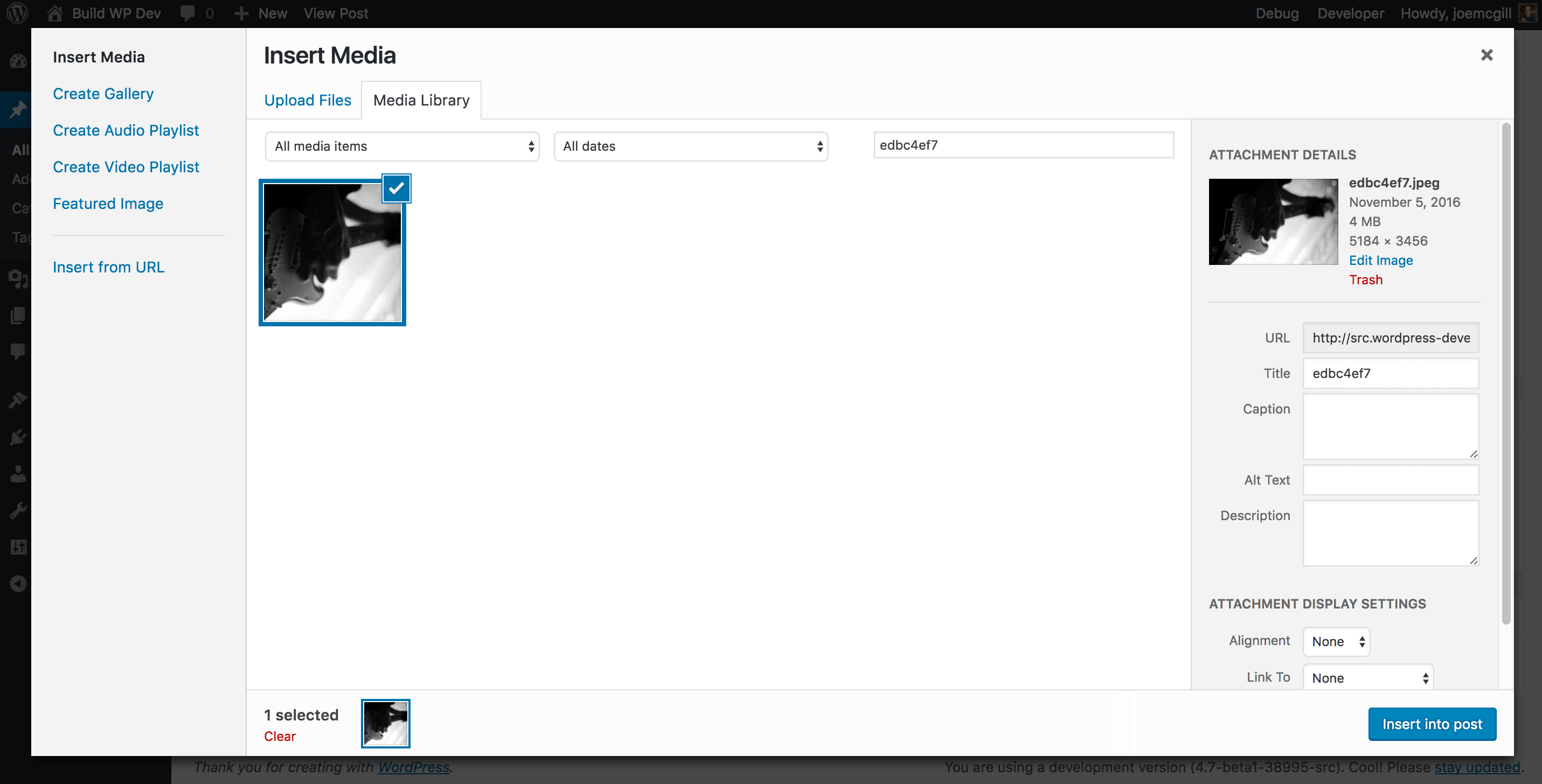Open the Comments icon in the admin sidebar
Screen dimensions: 1542x784
coord(18,351)
